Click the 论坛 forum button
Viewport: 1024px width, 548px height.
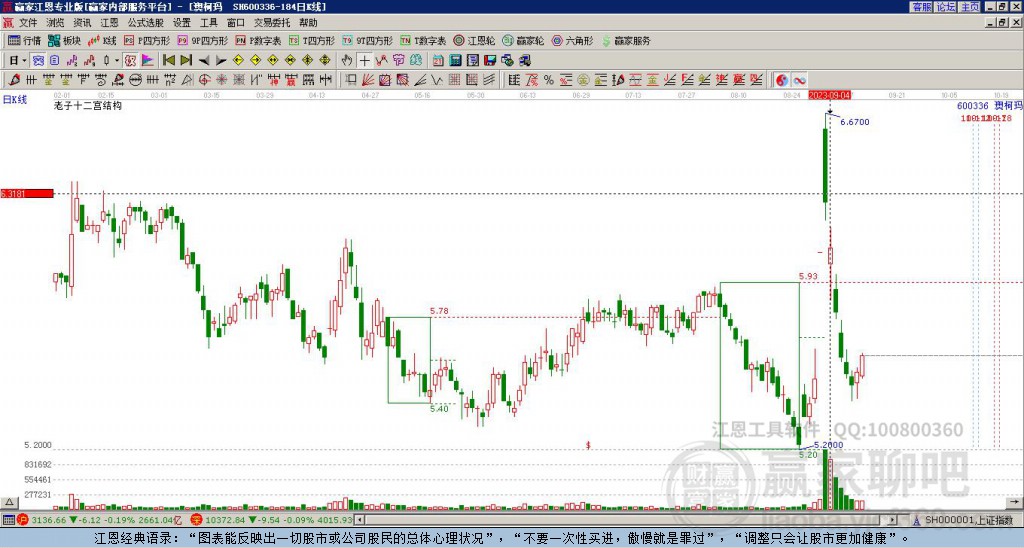pyautogui.click(x=945, y=7)
